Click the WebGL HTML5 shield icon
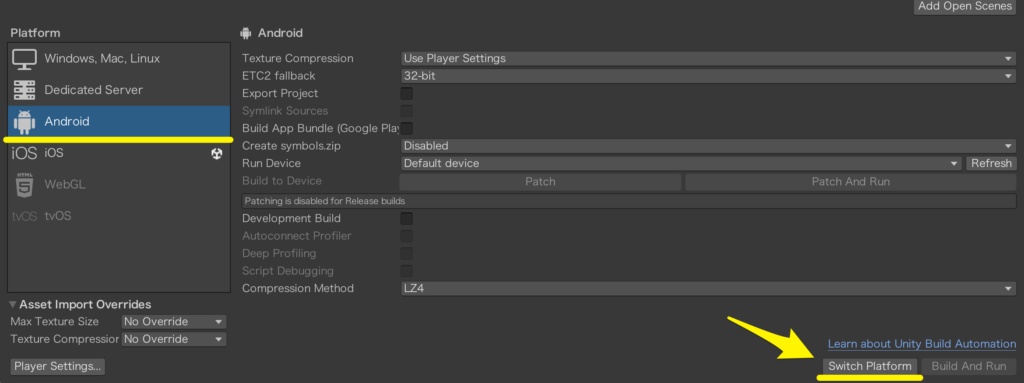The width and height of the screenshot is (1024, 383). tap(24, 184)
